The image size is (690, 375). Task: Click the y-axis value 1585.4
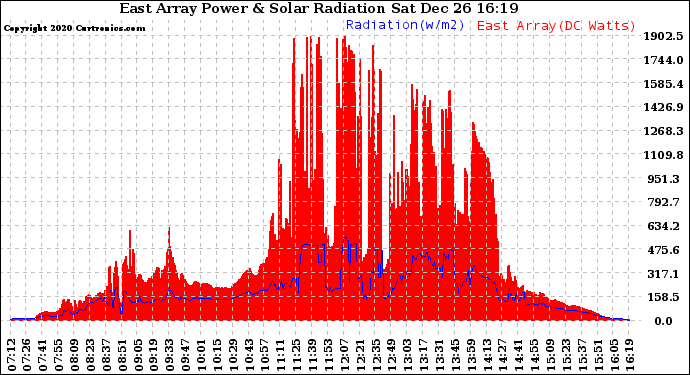point(664,84)
